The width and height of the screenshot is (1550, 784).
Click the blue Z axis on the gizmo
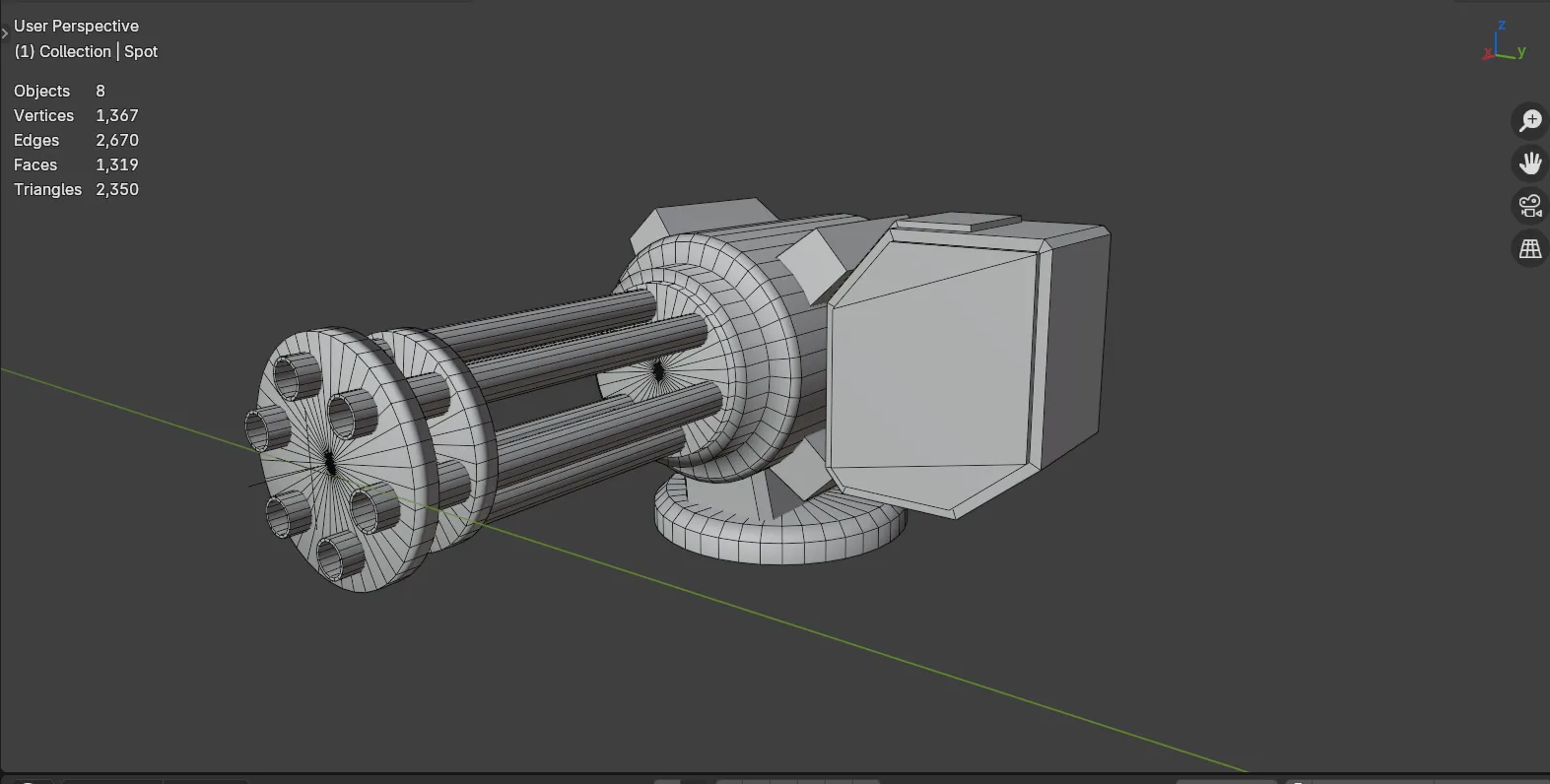click(x=1501, y=26)
